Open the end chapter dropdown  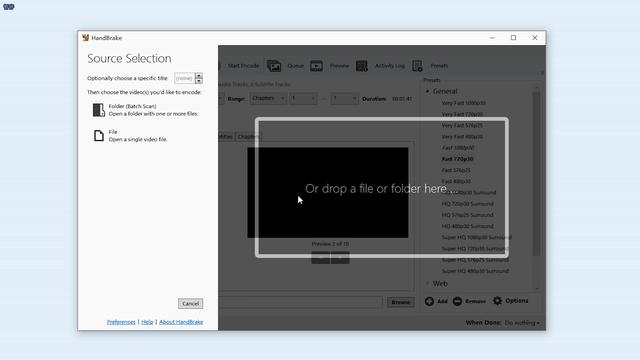344,98
